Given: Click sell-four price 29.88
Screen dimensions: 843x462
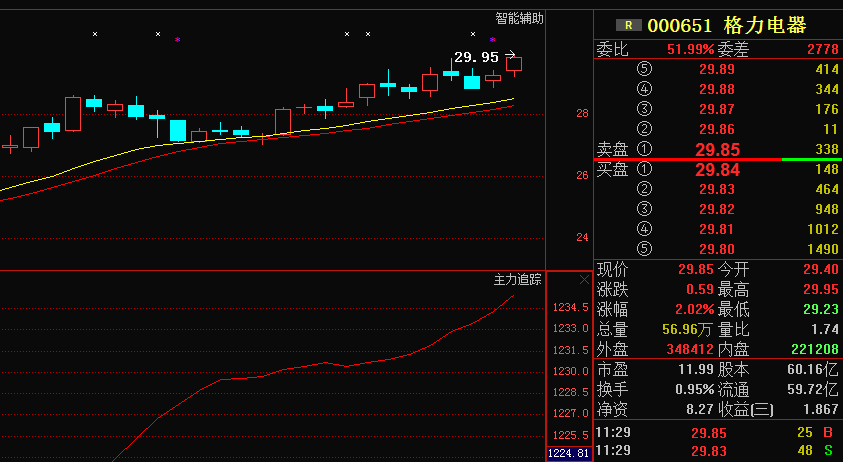Looking at the screenshot, I should click(x=717, y=89).
